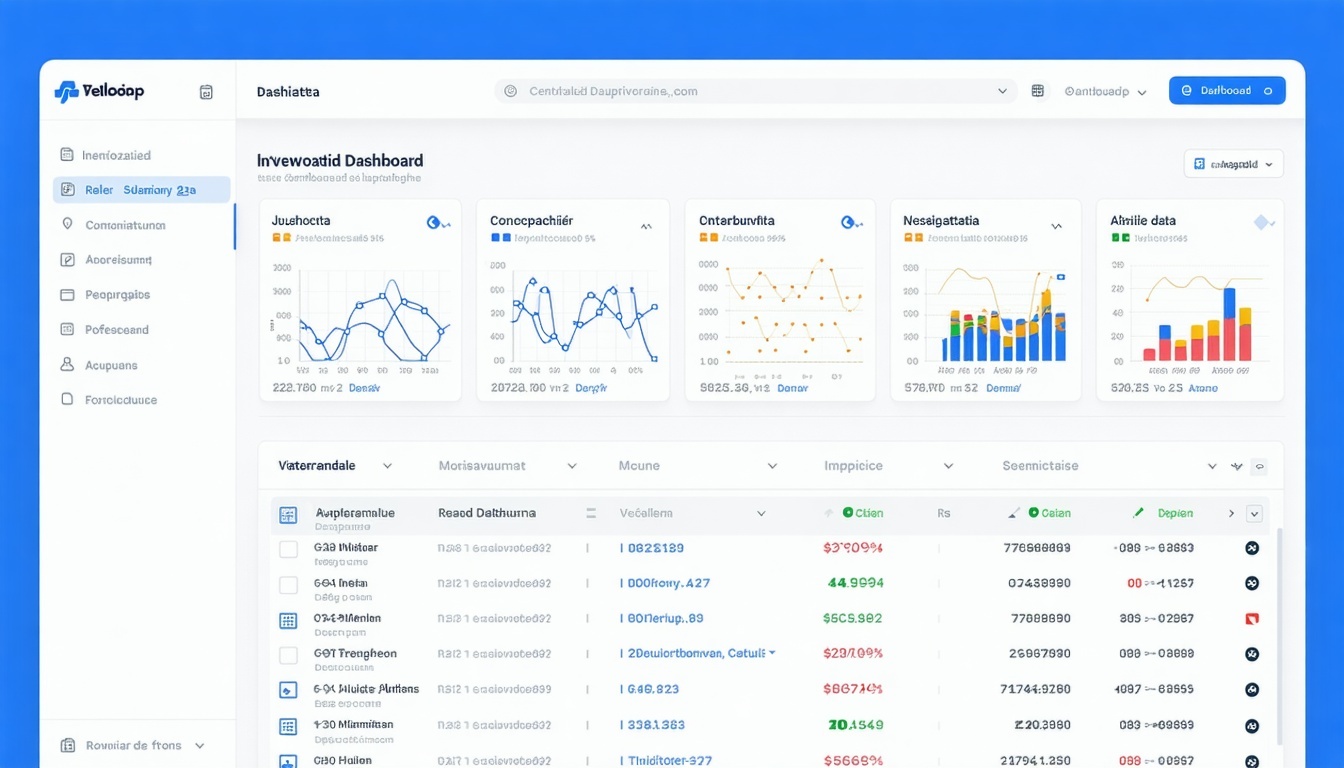Click the Inenlozatied sidebar icon
The height and width of the screenshot is (768, 1344).
67,155
